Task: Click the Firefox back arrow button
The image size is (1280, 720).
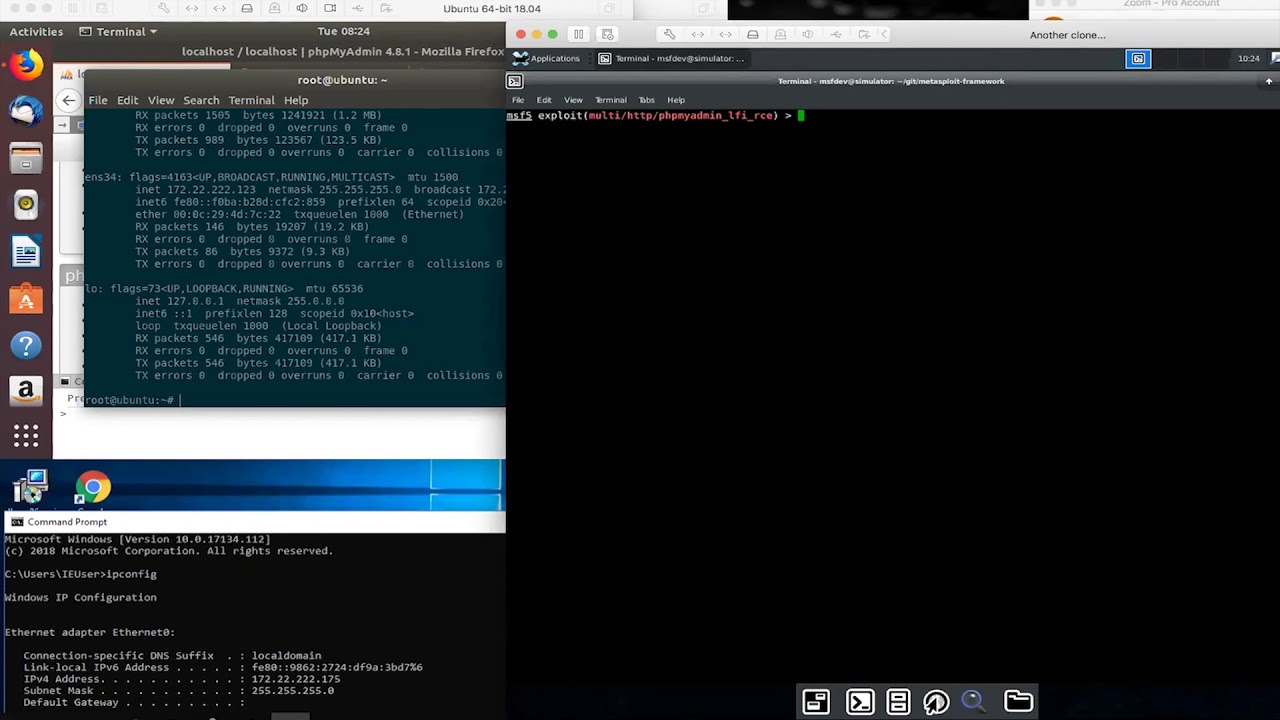Action: point(68,100)
